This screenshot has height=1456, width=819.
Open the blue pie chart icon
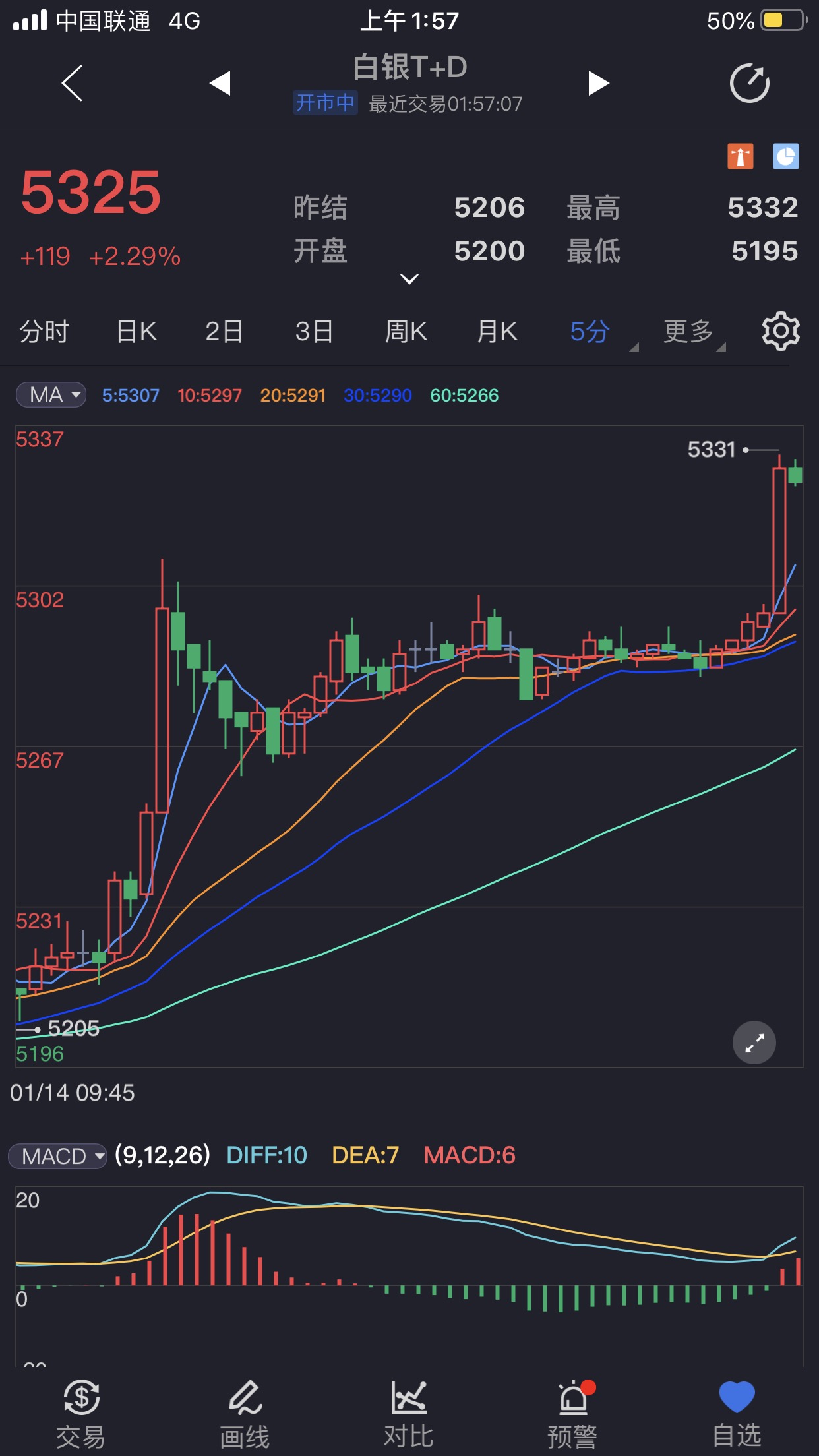pyautogui.click(x=786, y=157)
